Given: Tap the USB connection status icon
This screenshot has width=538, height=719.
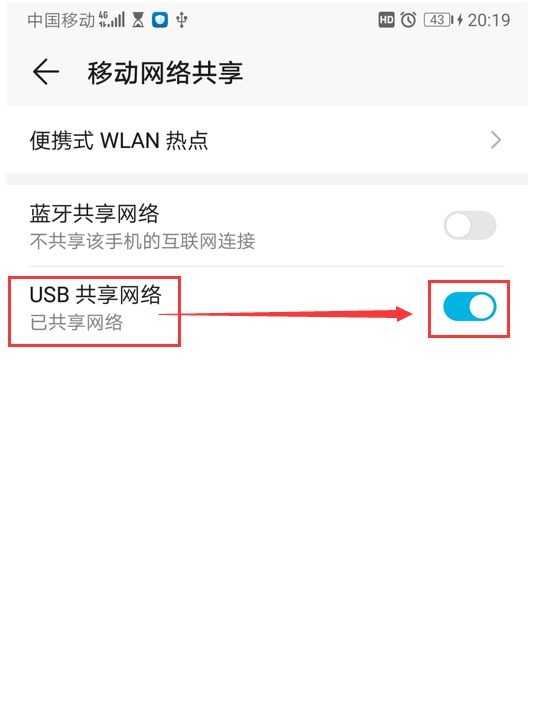Looking at the screenshot, I should [182, 20].
